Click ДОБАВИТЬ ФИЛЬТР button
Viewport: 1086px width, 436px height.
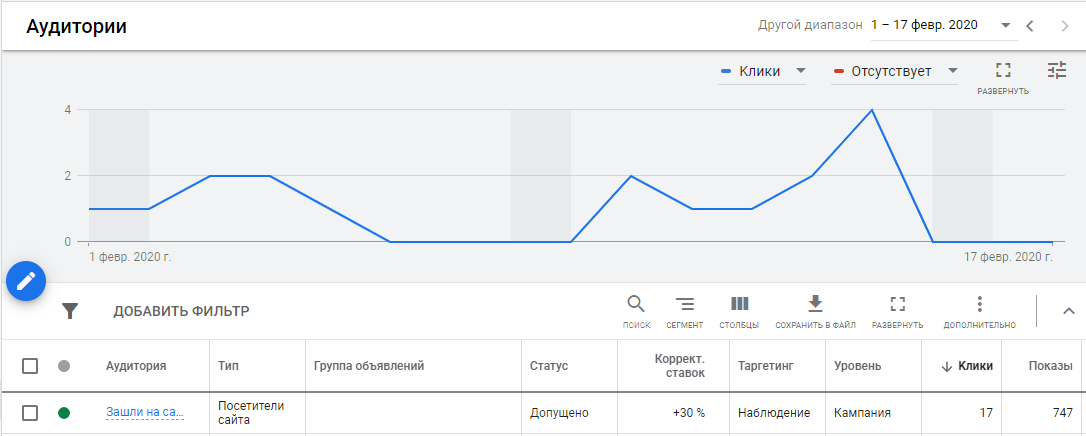pyautogui.click(x=181, y=311)
